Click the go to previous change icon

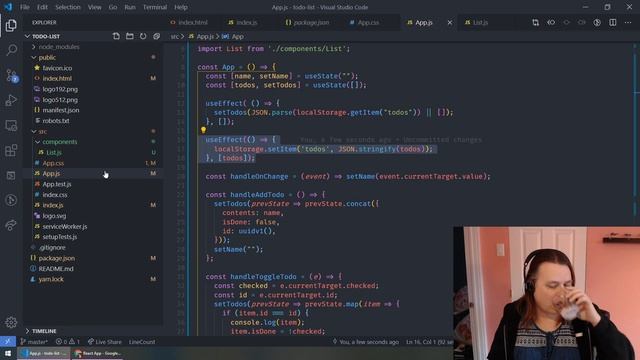coord(551,22)
